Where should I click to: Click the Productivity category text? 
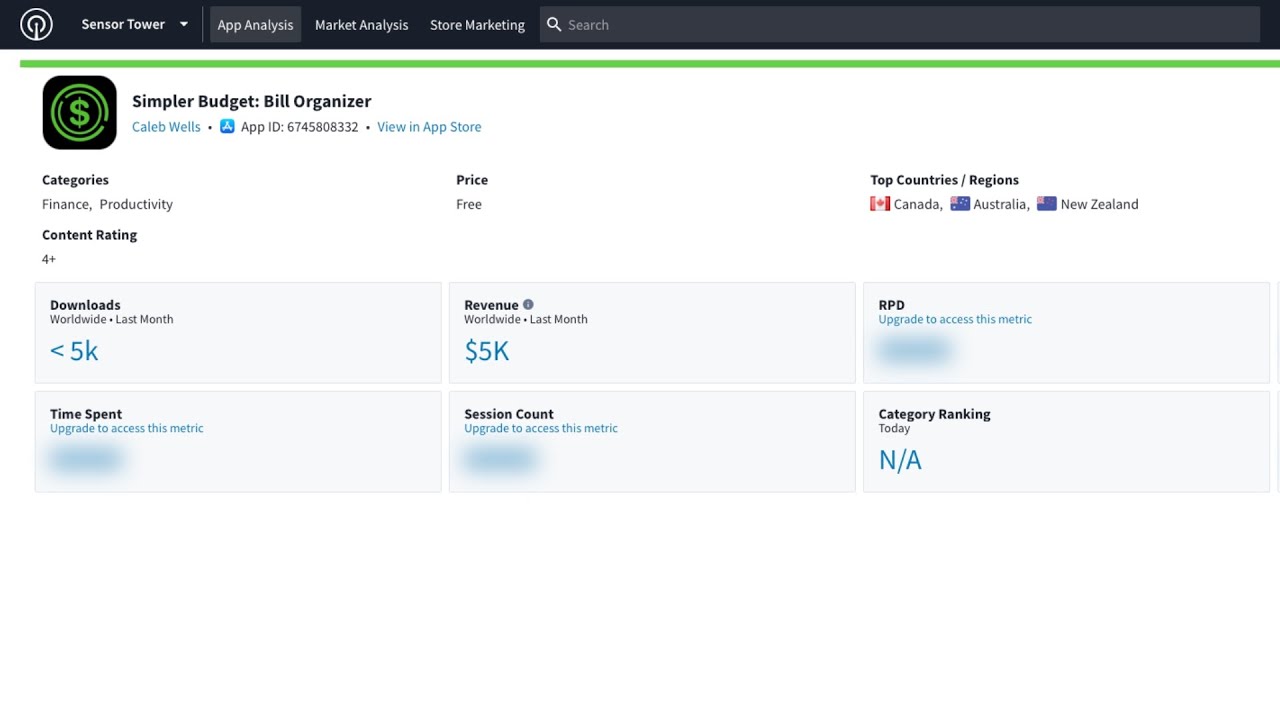(136, 204)
